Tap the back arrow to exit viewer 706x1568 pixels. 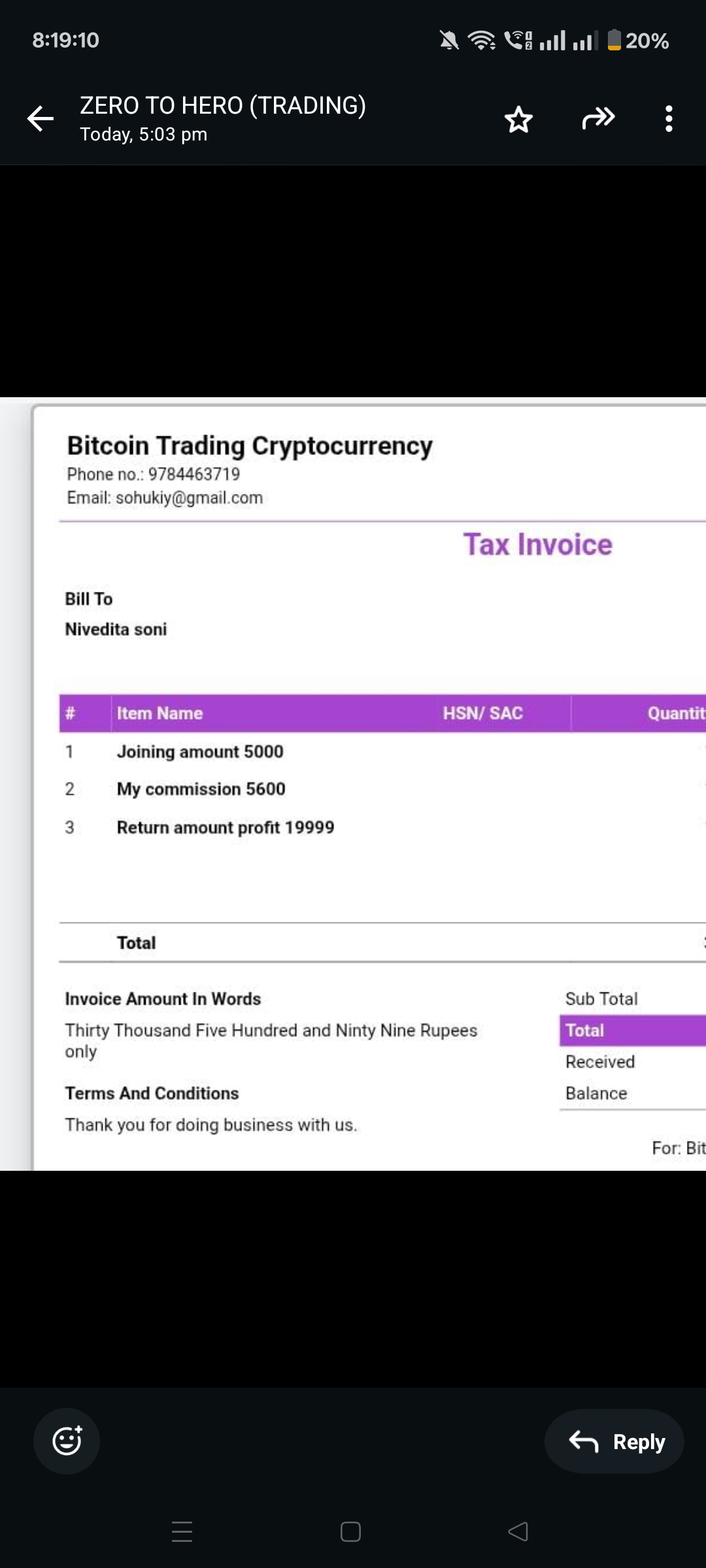[41, 119]
